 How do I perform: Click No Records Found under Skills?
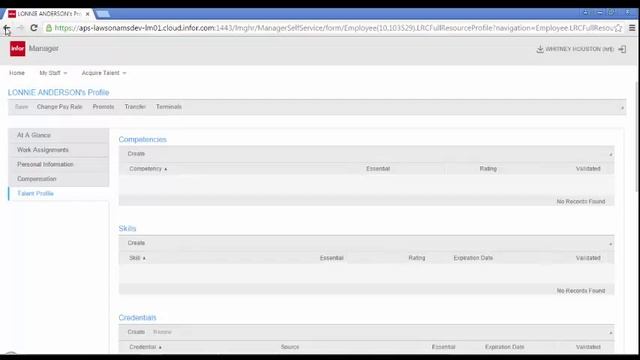[x=581, y=291]
